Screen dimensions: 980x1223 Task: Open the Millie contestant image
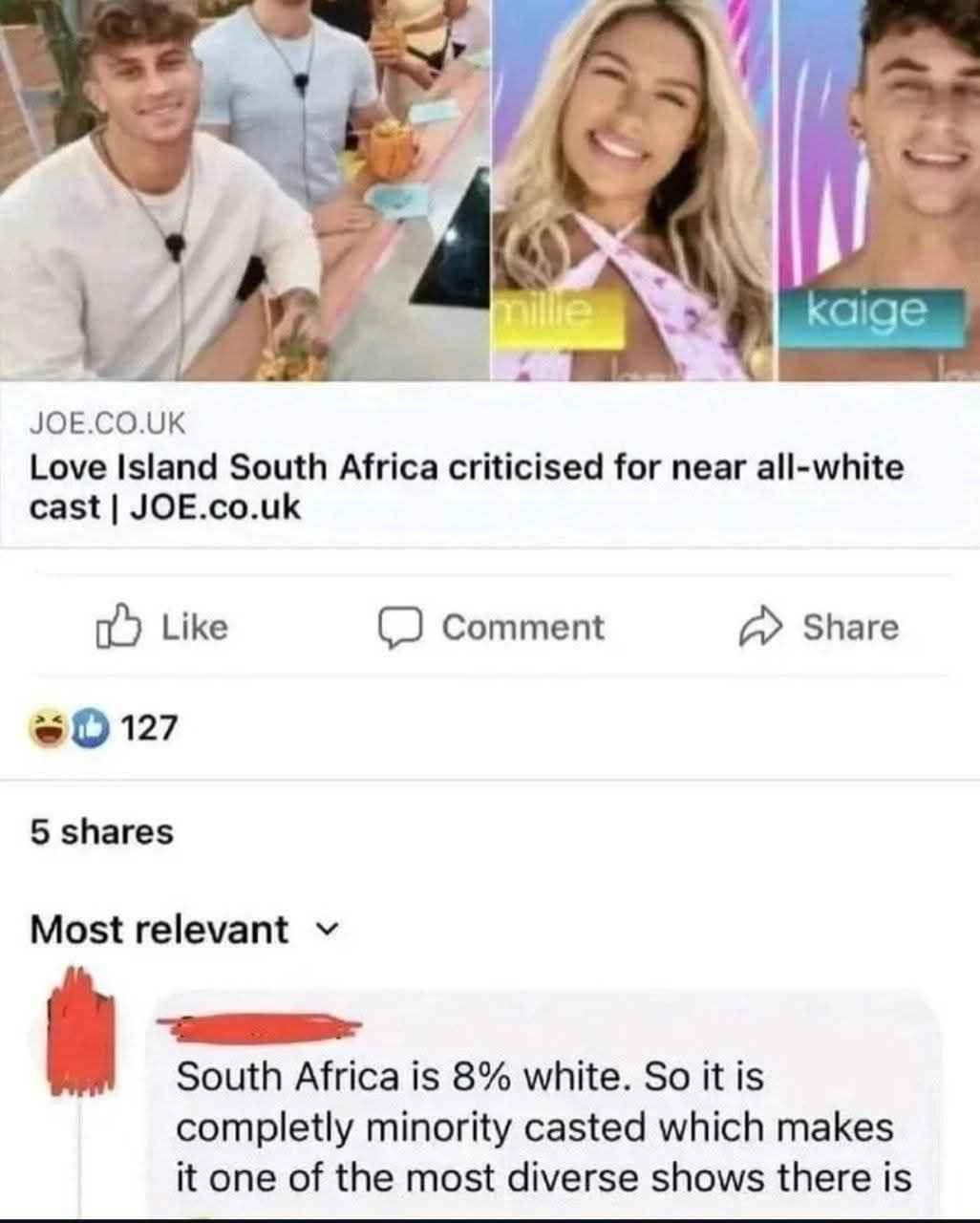click(x=634, y=189)
